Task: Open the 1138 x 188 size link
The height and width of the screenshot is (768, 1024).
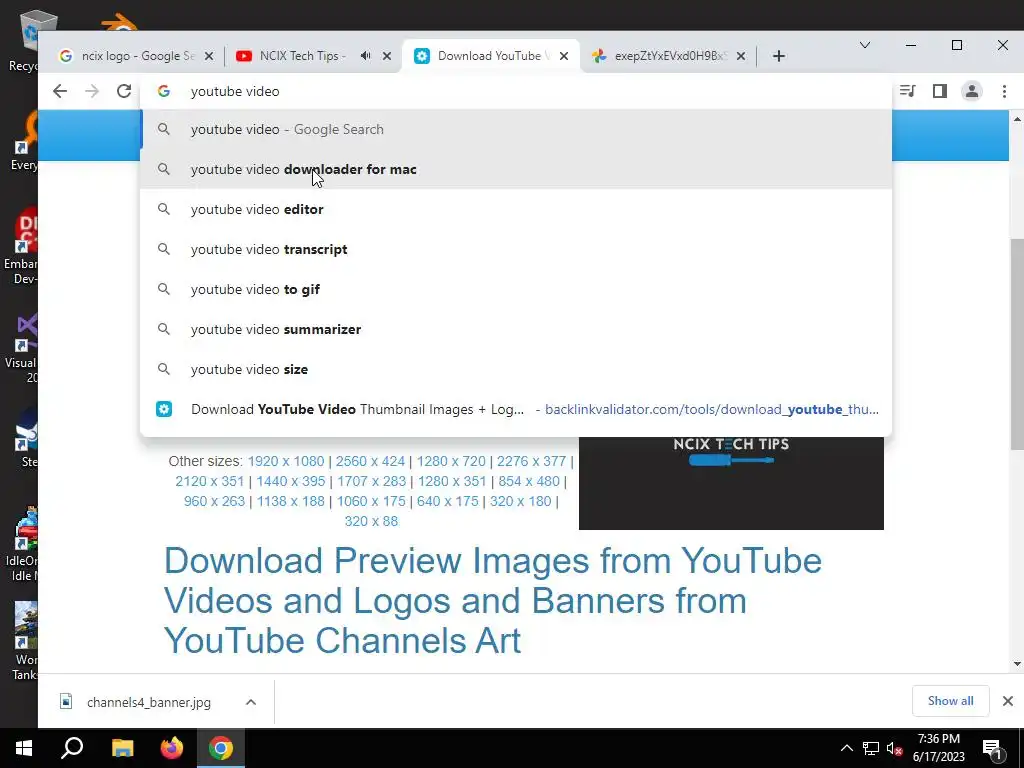Action: (291, 502)
